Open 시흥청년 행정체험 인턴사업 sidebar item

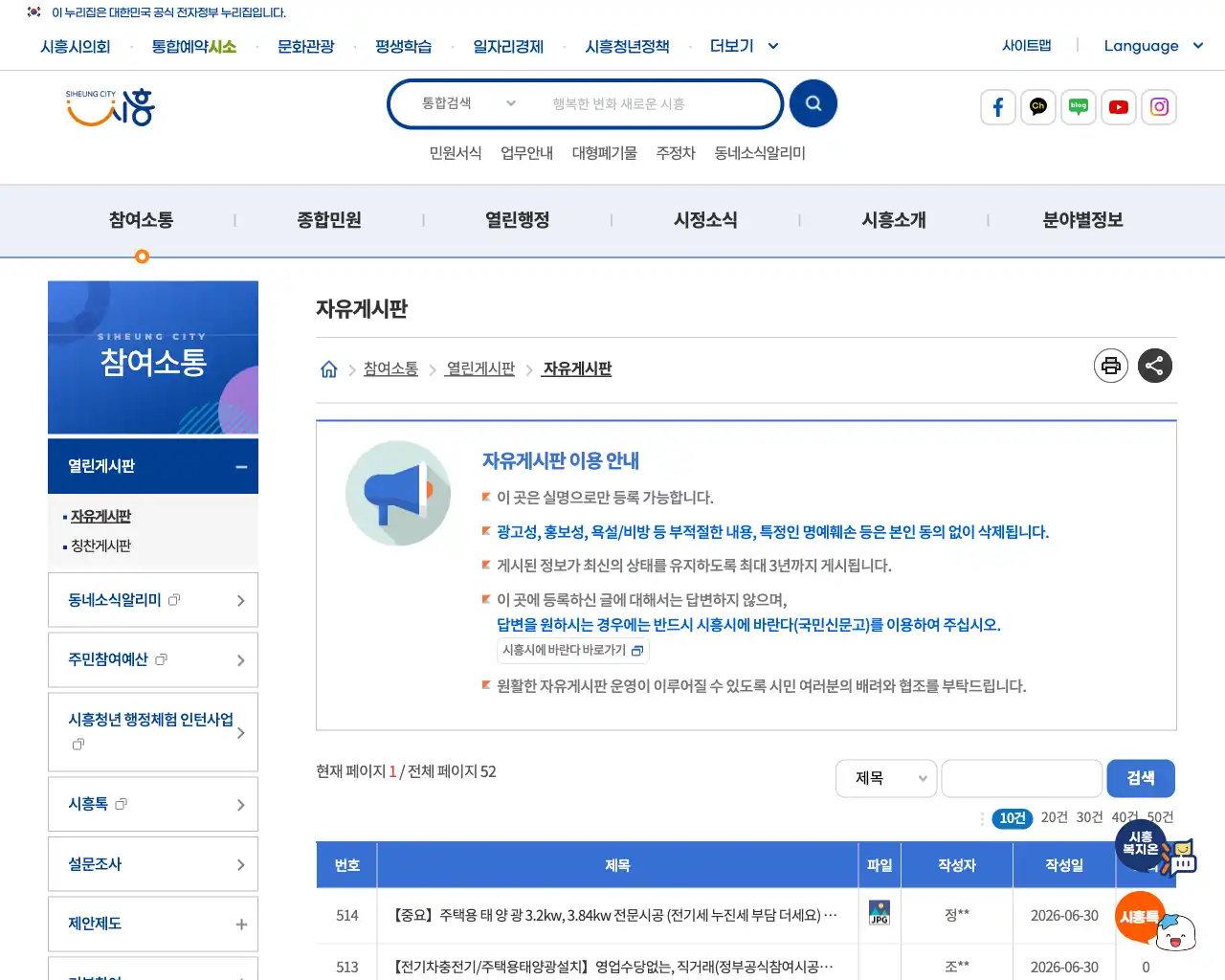coord(153,732)
